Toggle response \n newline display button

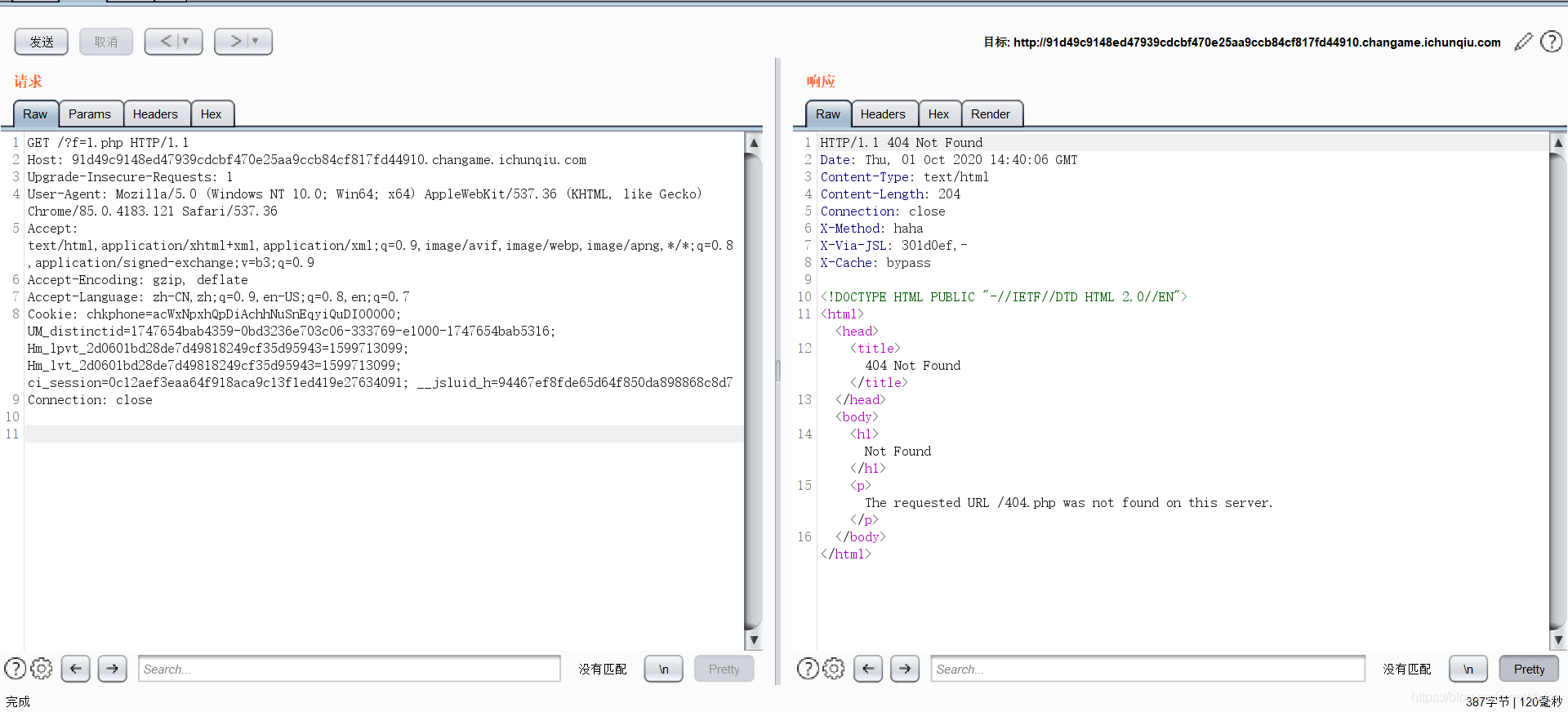pos(1468,669)
